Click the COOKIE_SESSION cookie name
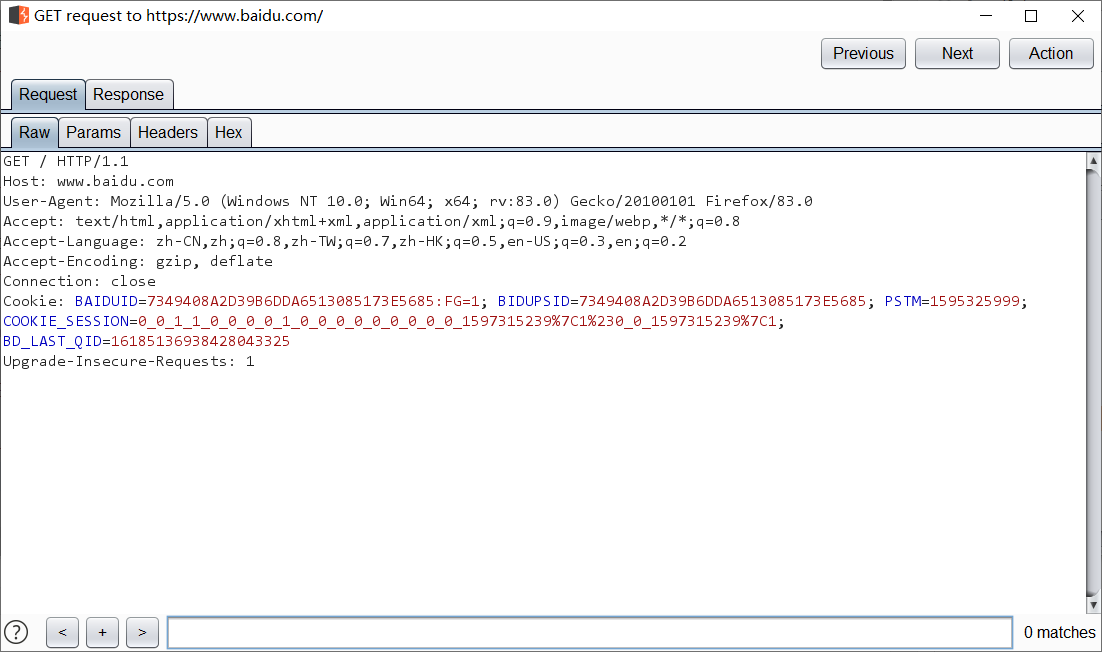 coord(66,321)
